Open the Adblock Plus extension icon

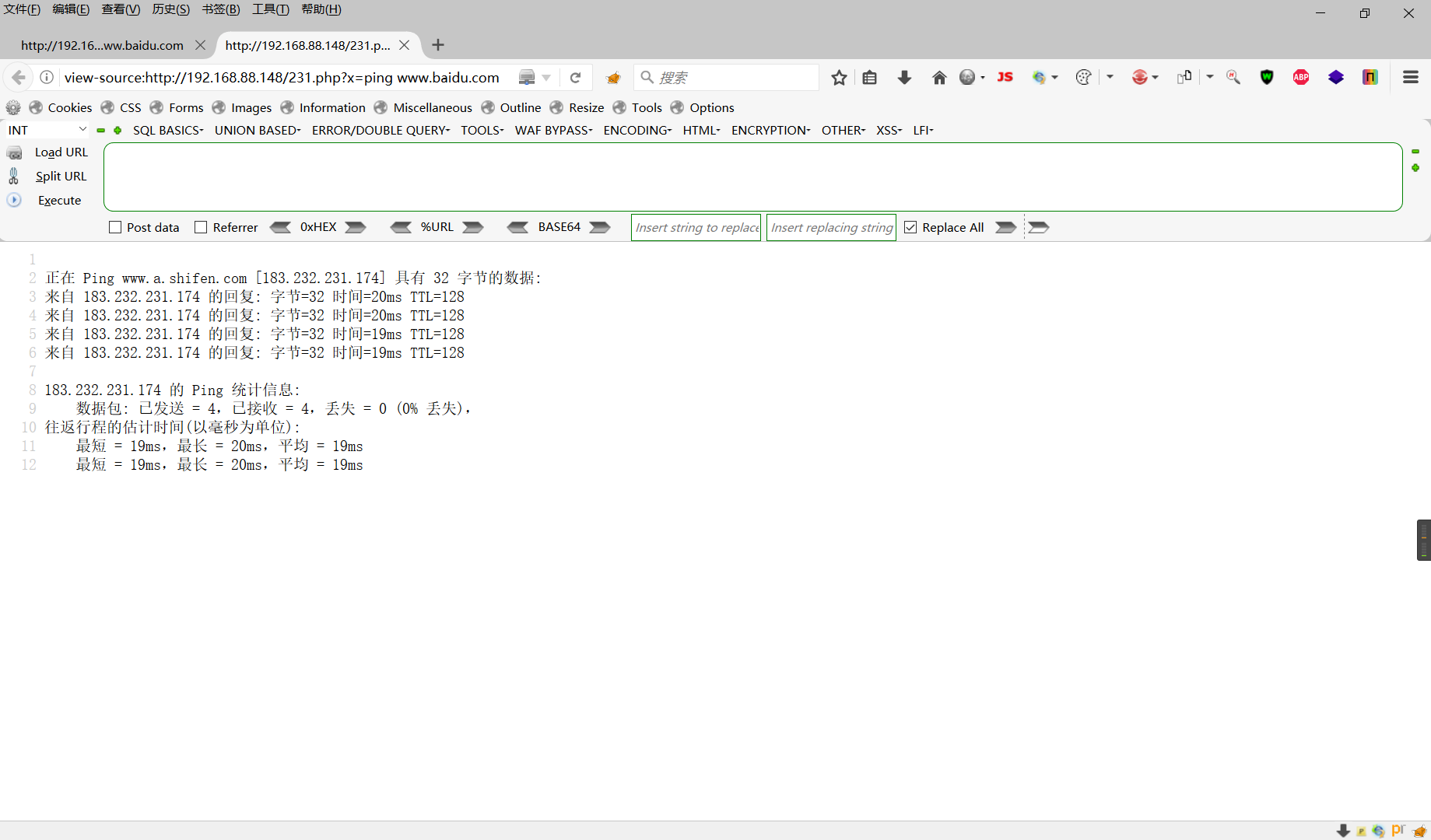(x=1300, y=77)
